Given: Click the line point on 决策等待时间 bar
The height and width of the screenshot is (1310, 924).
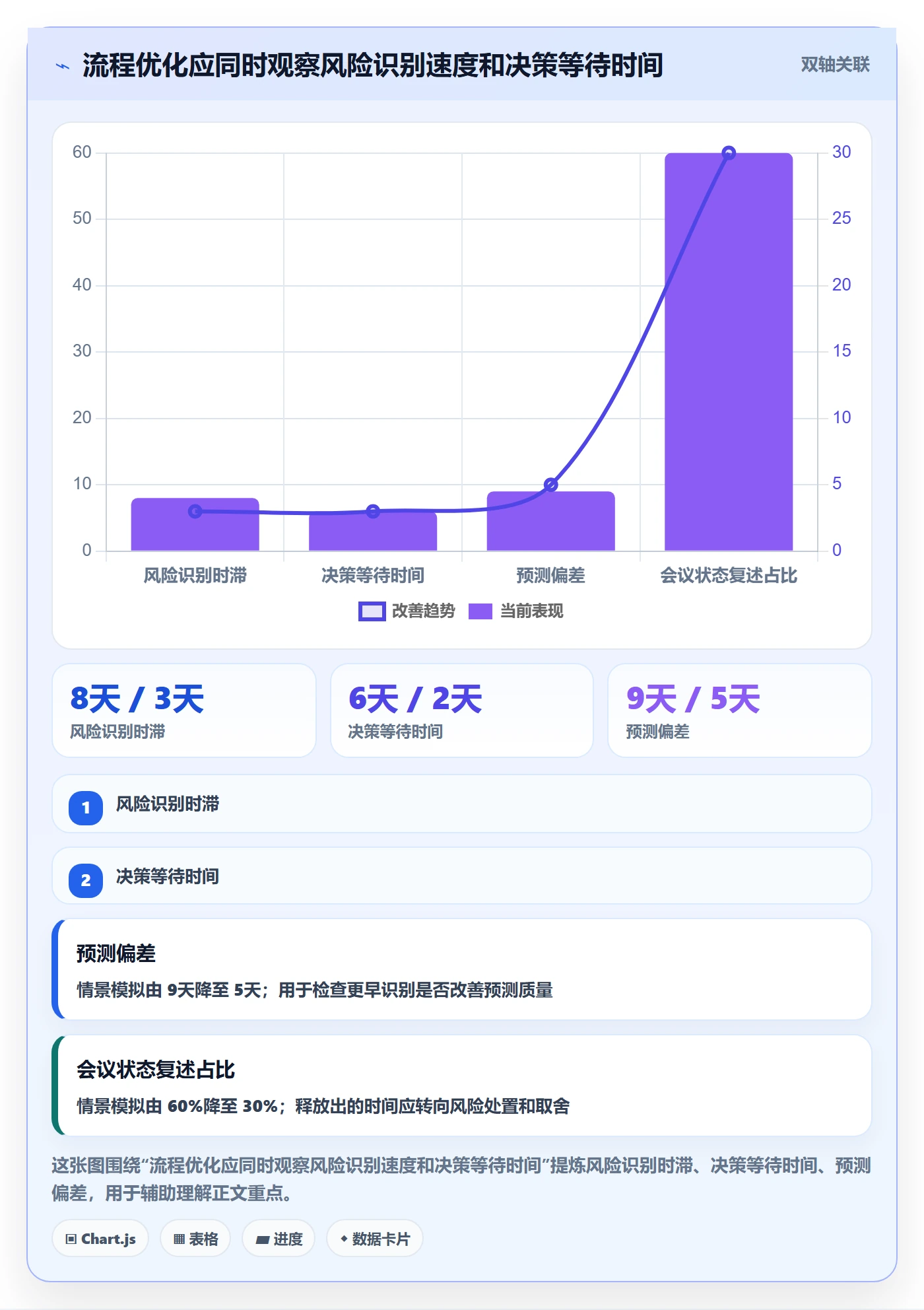Looking at the screenshot, I should pos(373,511).
